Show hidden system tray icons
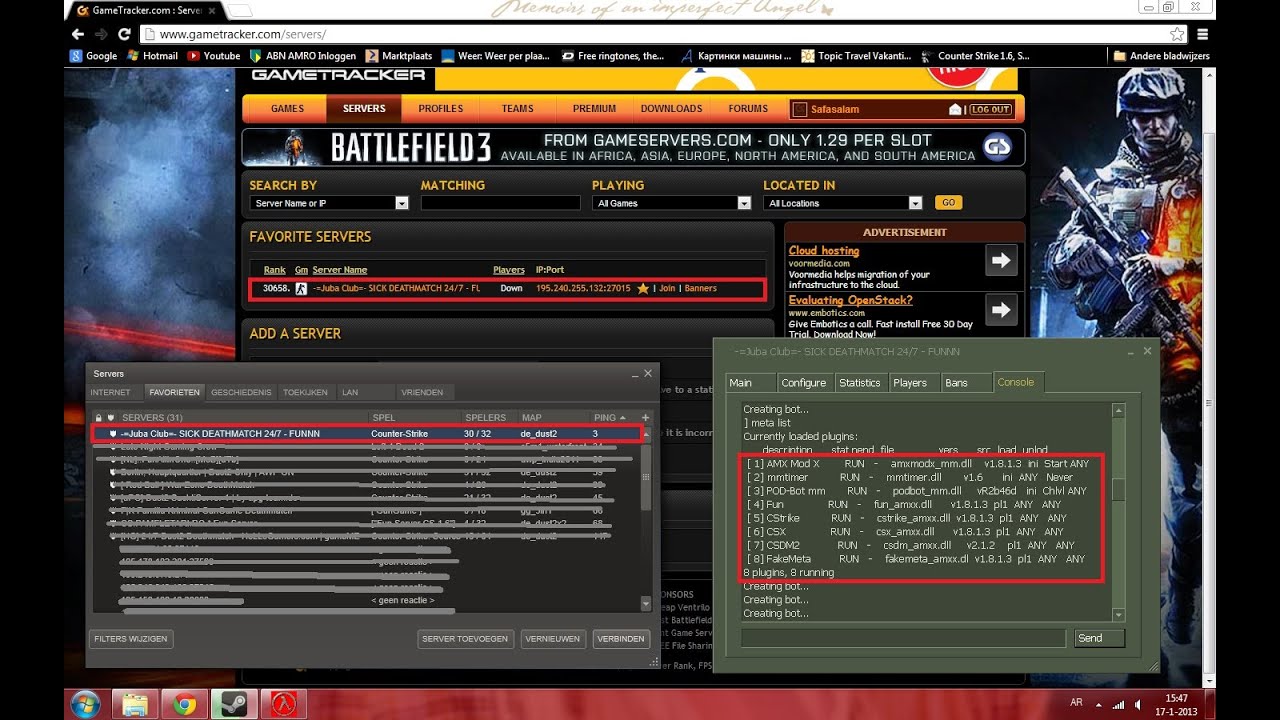Viewport: 1280px width, 720px height. pyautogui.click(x=1097, y=704)
